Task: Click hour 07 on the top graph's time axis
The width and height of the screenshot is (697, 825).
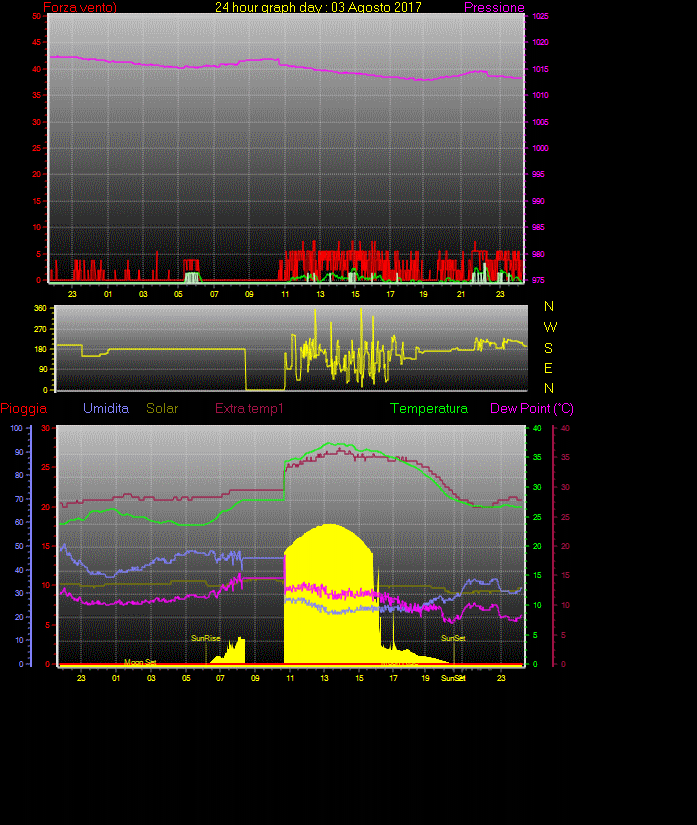Action: (x=214, y=294)
